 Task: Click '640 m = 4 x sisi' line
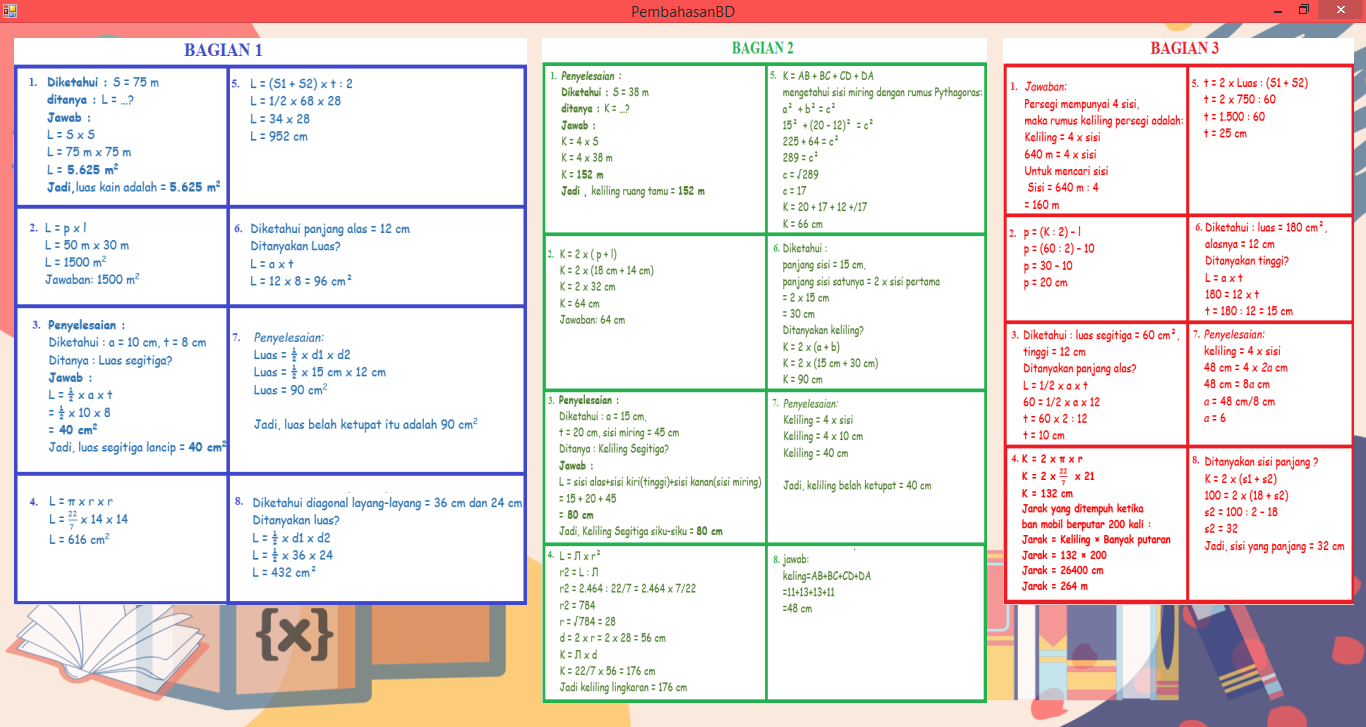(1060, 155)
